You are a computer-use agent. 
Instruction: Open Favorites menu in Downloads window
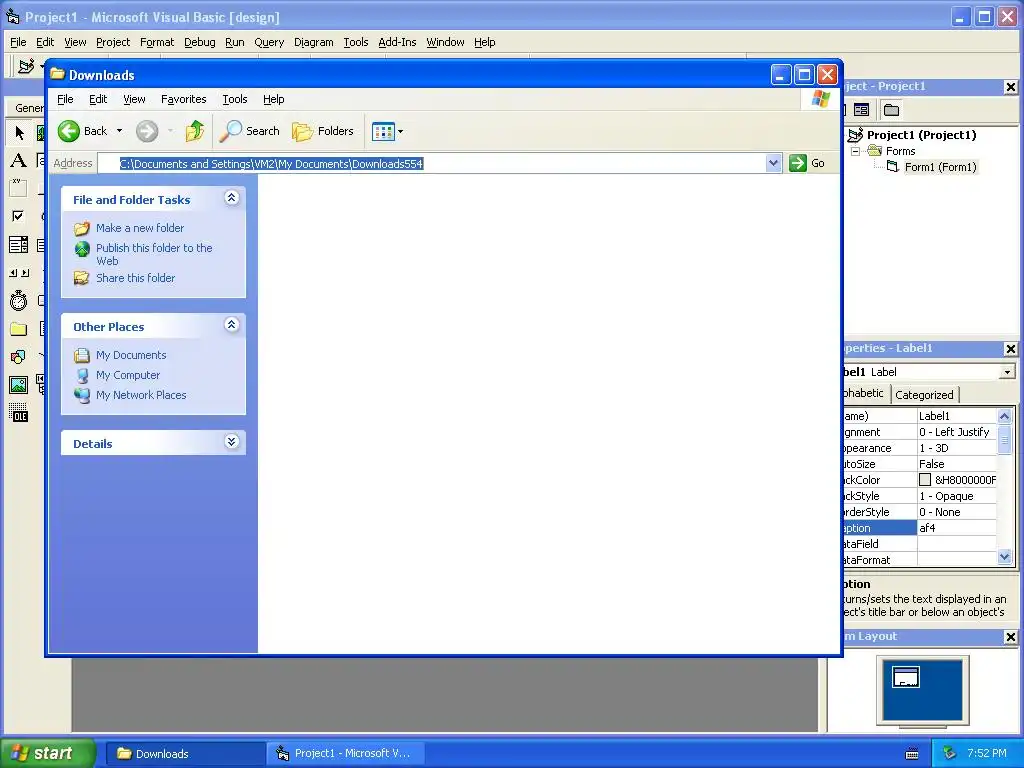click(184, 99)
